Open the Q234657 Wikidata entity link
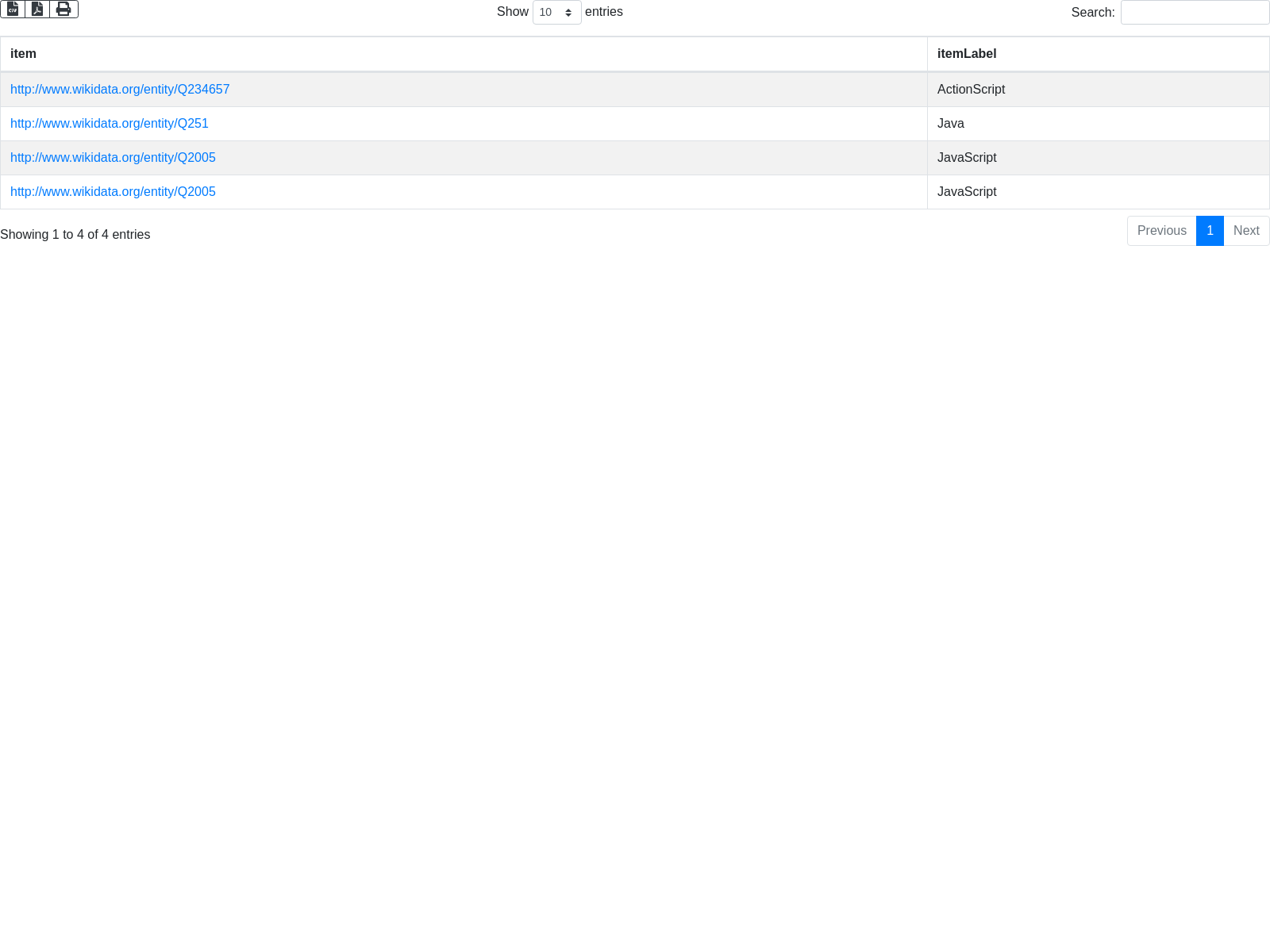1270x952 pixels. click(120, 90)
